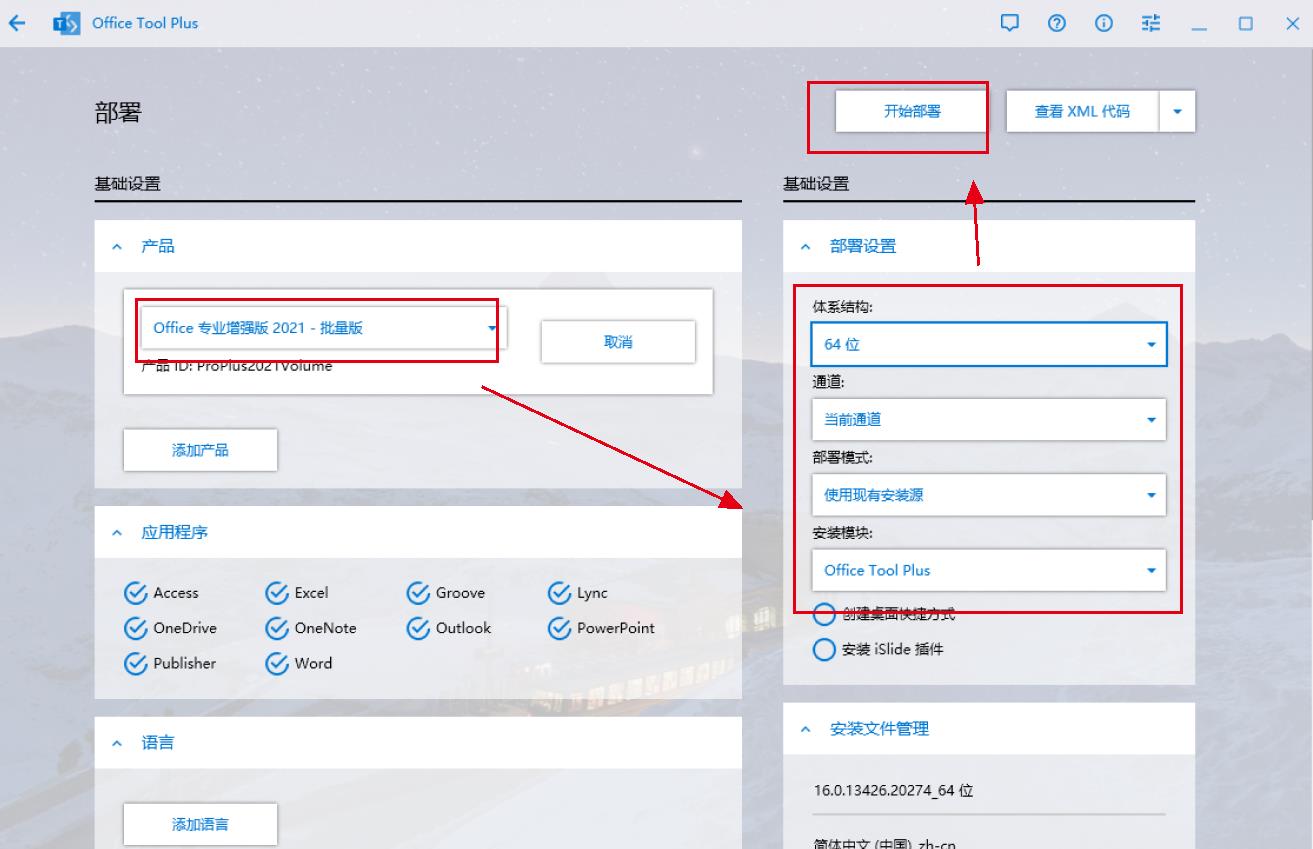Click the 添加产品 button

coord(200,450)
